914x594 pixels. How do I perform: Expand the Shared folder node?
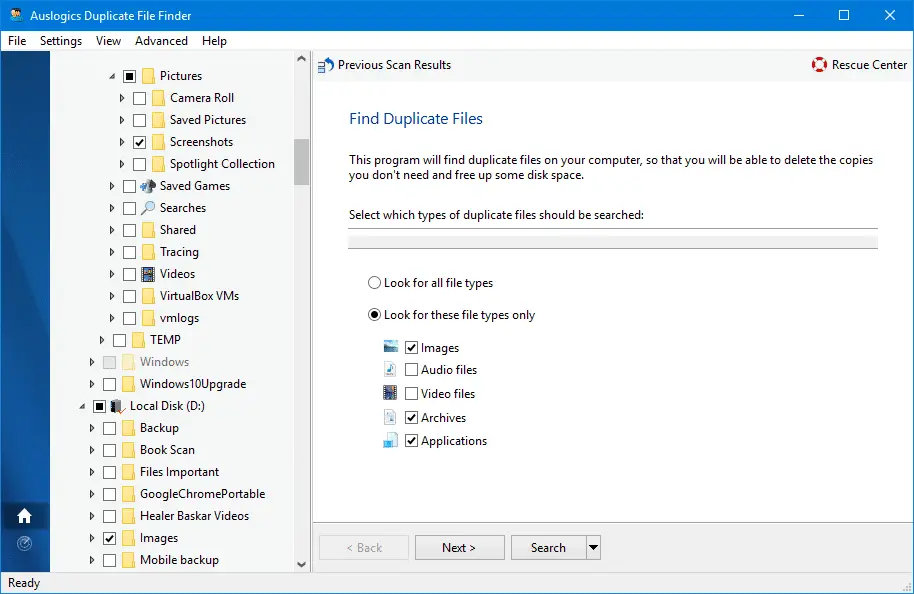click(x=112, y=230)
